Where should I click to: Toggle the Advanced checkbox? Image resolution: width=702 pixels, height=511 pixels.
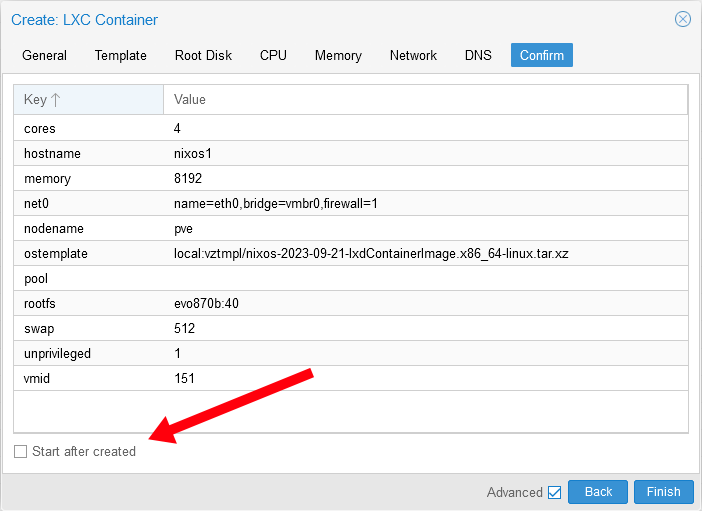pyautogui.click(x=554, y=492)
